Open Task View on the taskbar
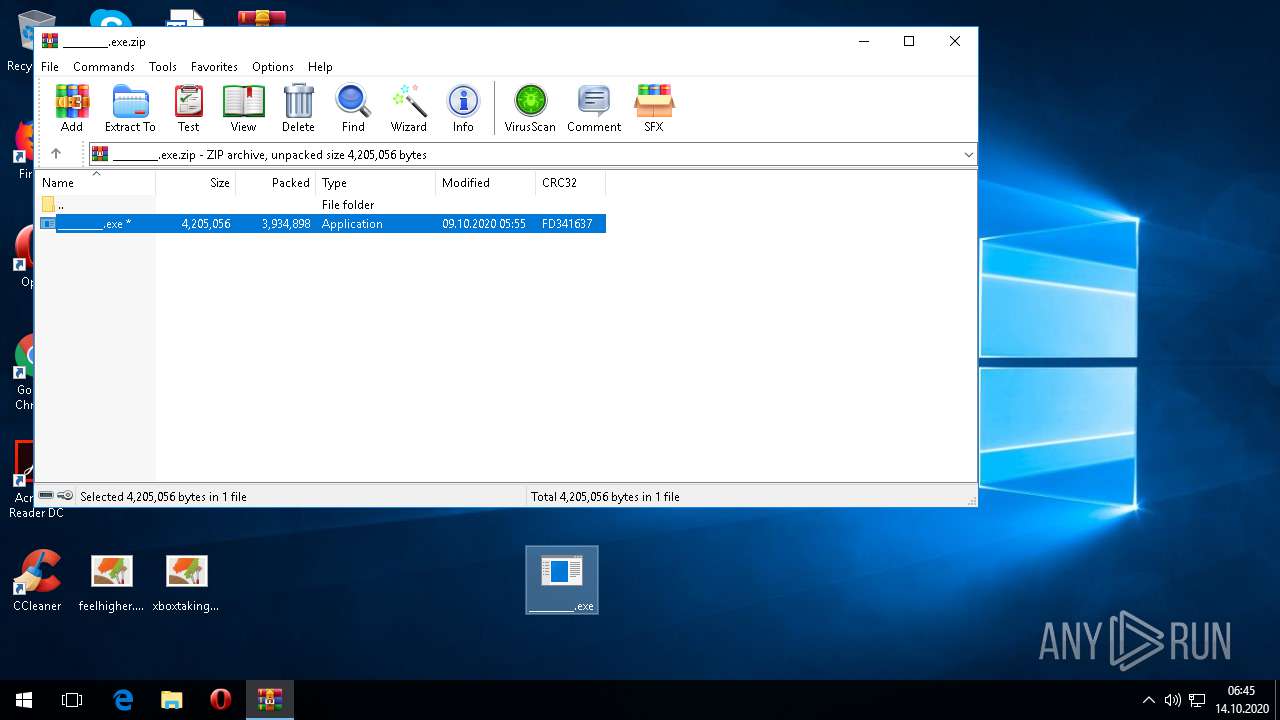 72,700
